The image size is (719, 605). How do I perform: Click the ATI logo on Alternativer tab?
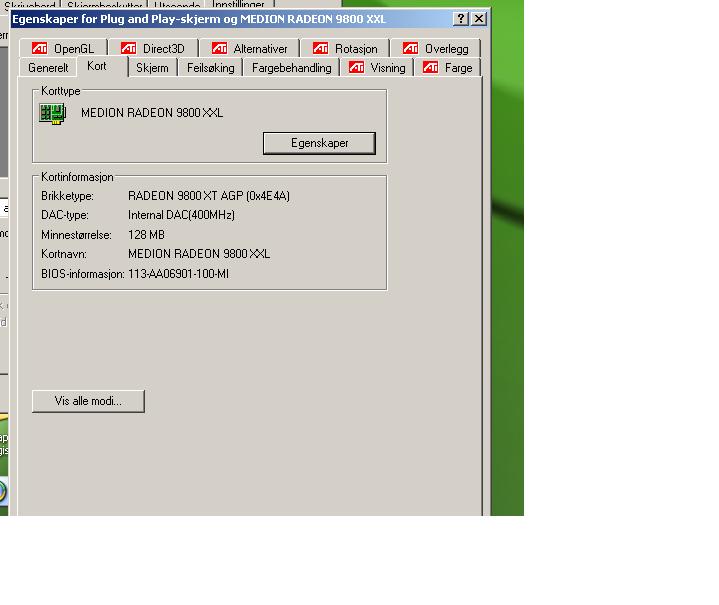220,48
